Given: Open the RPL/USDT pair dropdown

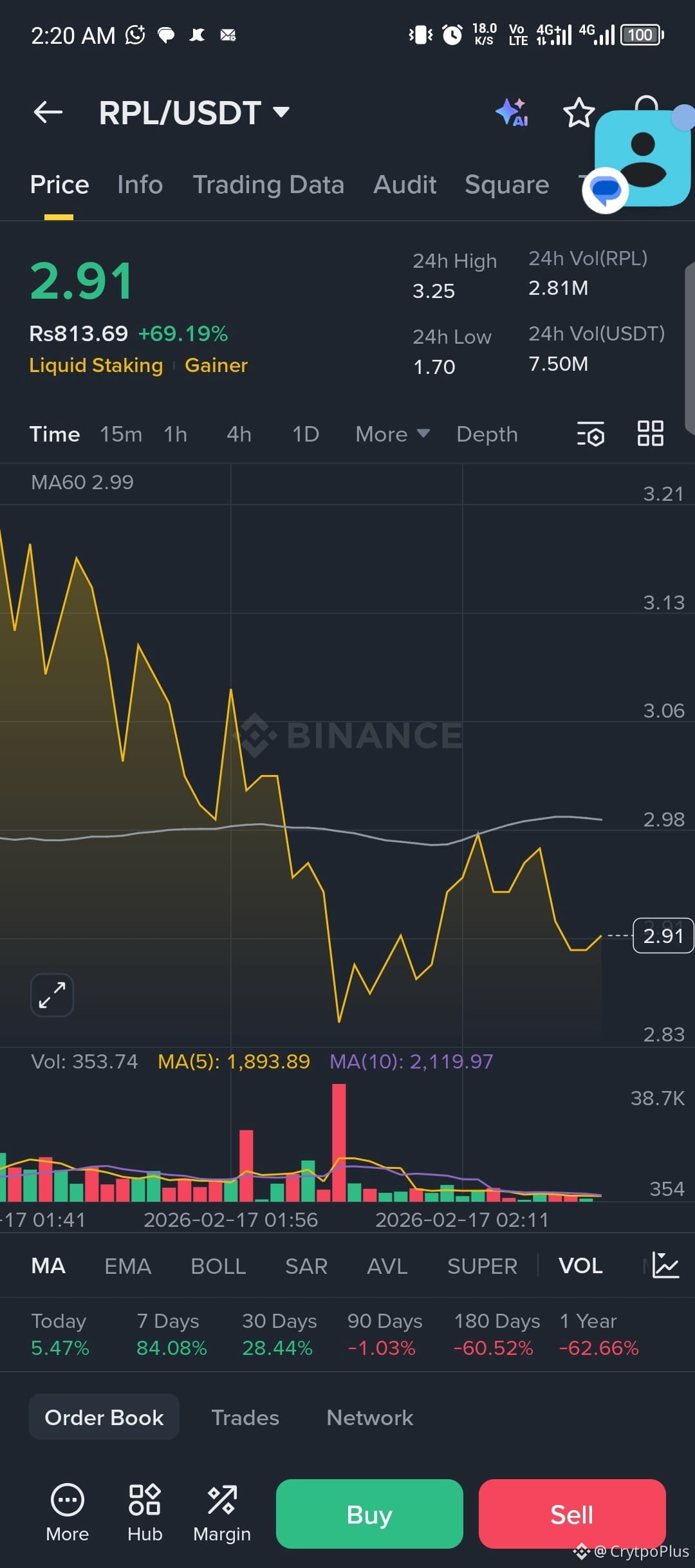Looking at the screenshot, I should pos(194,113).
